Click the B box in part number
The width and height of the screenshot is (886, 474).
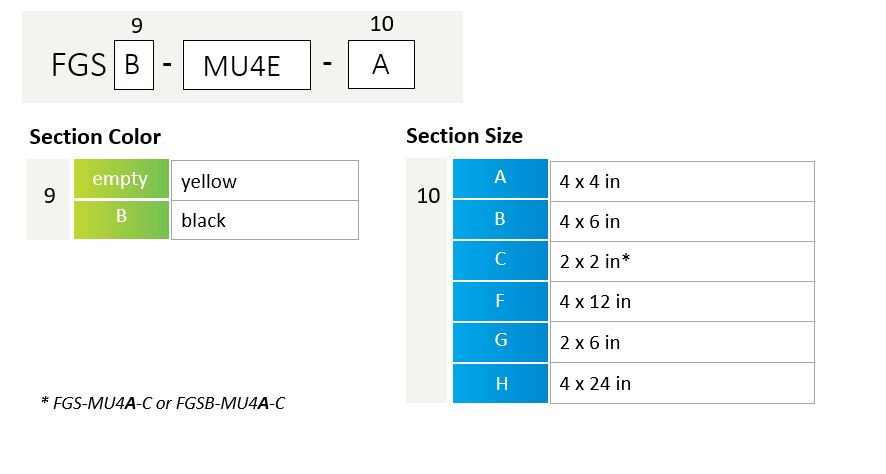click(x=134, y=65)
